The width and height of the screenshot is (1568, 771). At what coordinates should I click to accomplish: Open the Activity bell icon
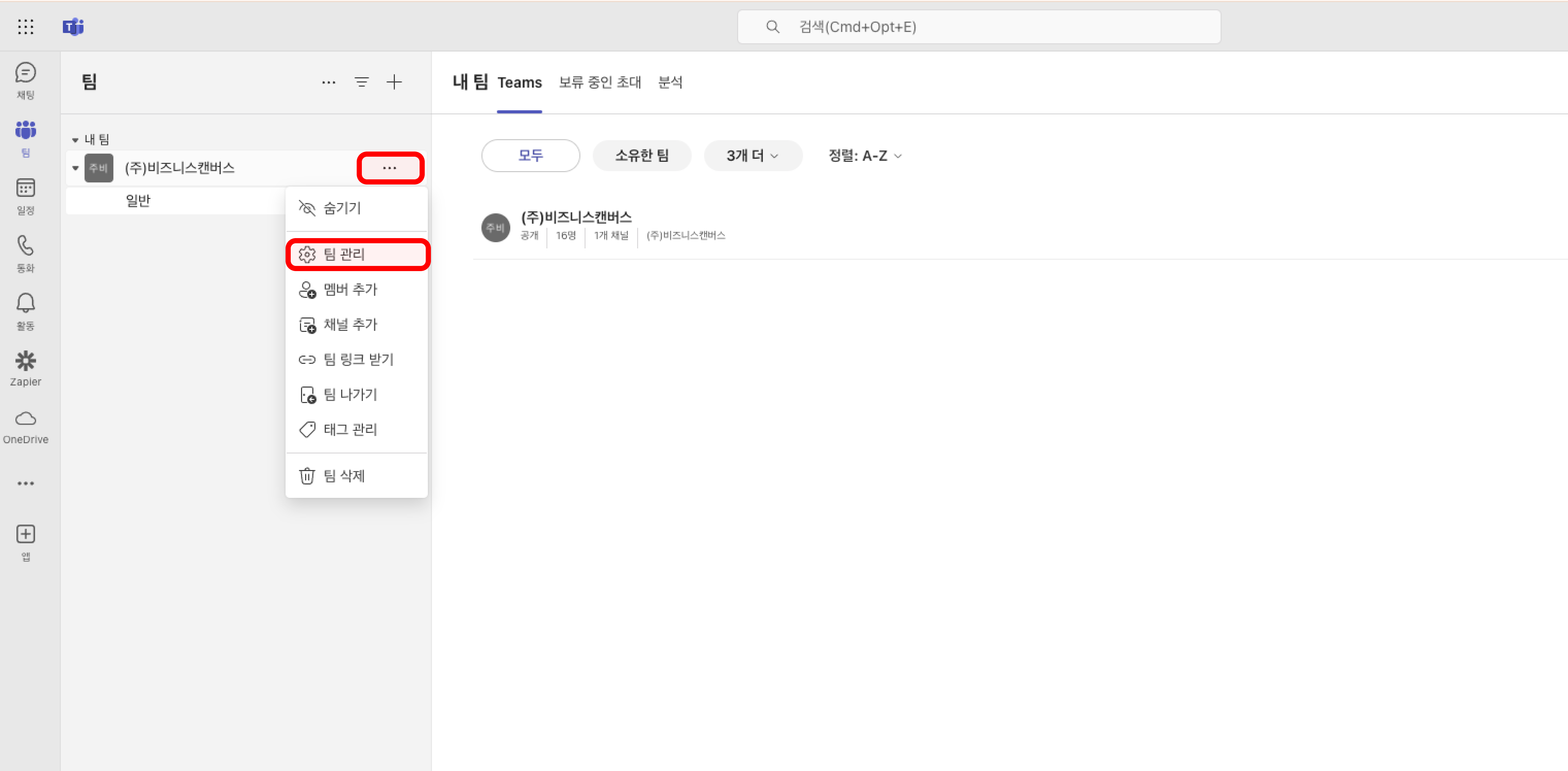pos(25,304)
